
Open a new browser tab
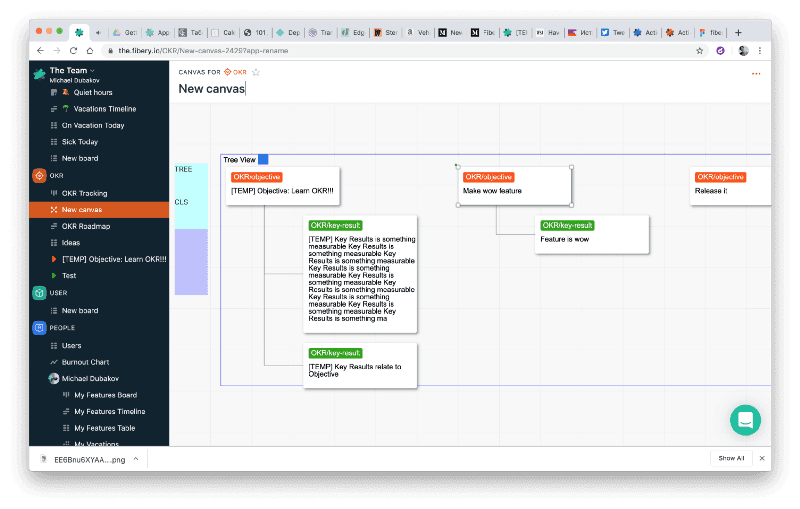coord(738,32)
